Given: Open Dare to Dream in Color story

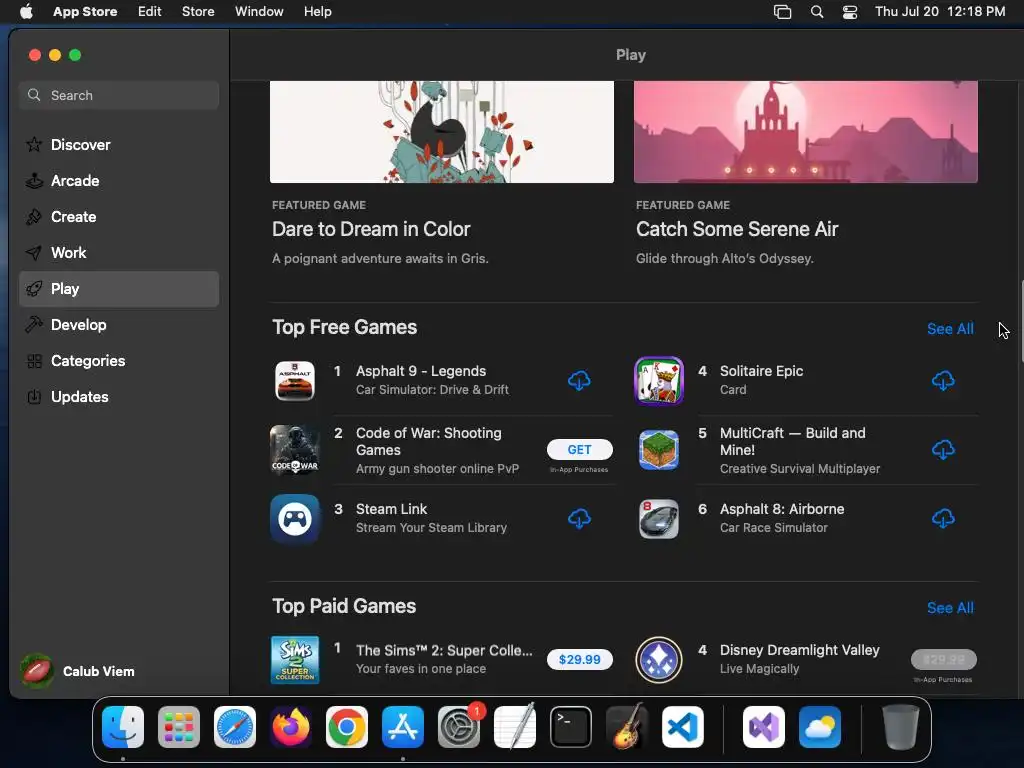Looking at the screenshot, I should [371, 229].
